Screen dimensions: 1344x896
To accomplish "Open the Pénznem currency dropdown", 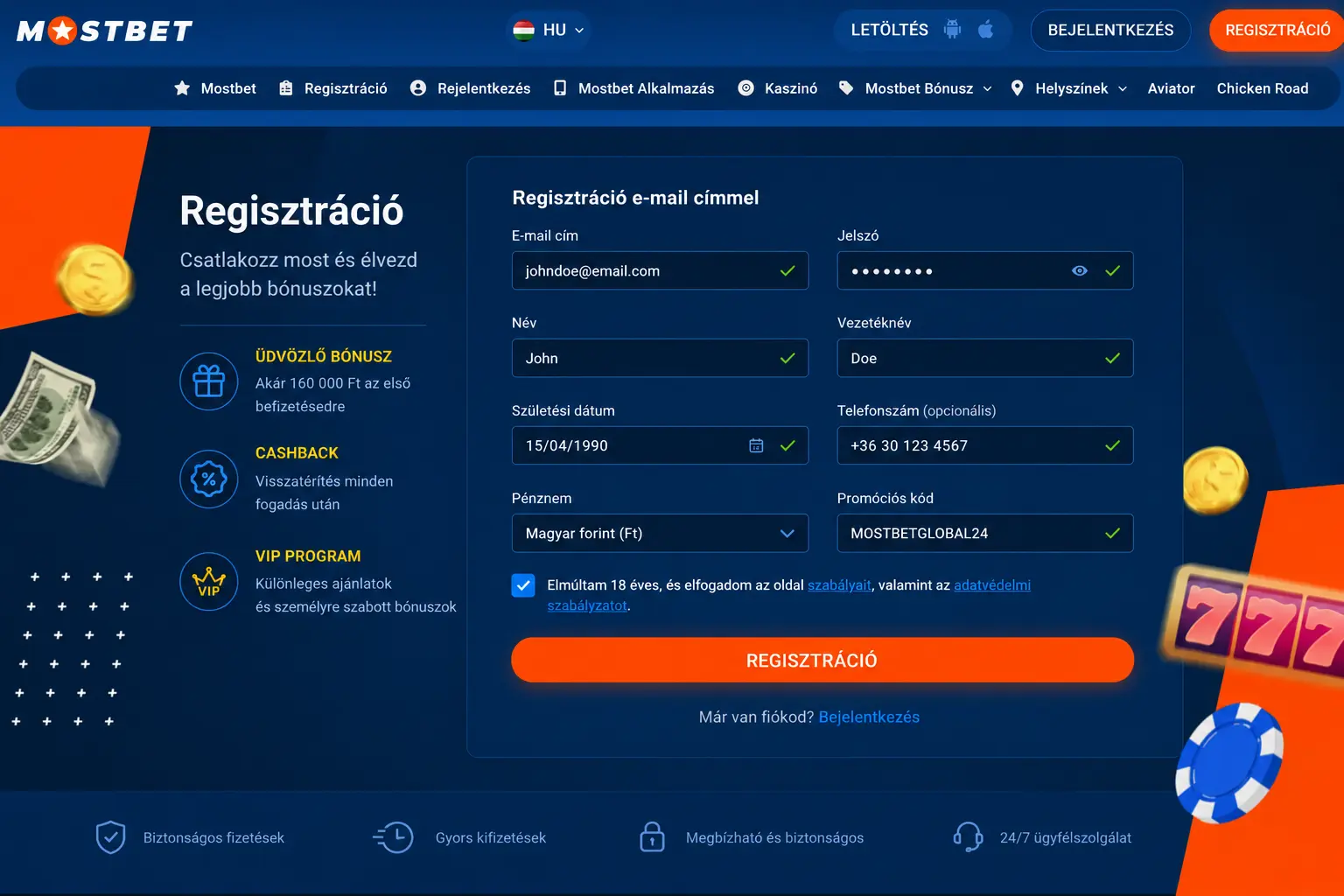I will point(660,533).
